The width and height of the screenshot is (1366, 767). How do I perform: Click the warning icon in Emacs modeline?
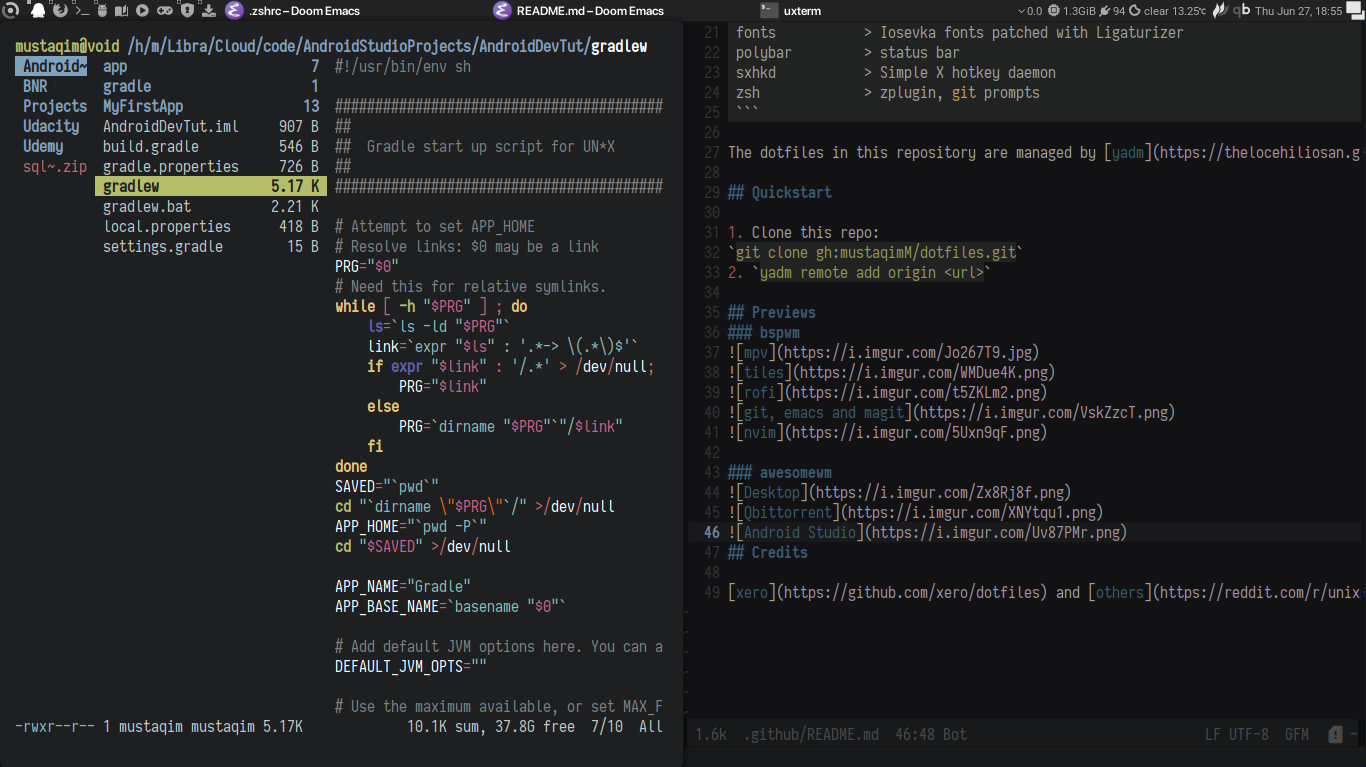tap(1335, 734)
